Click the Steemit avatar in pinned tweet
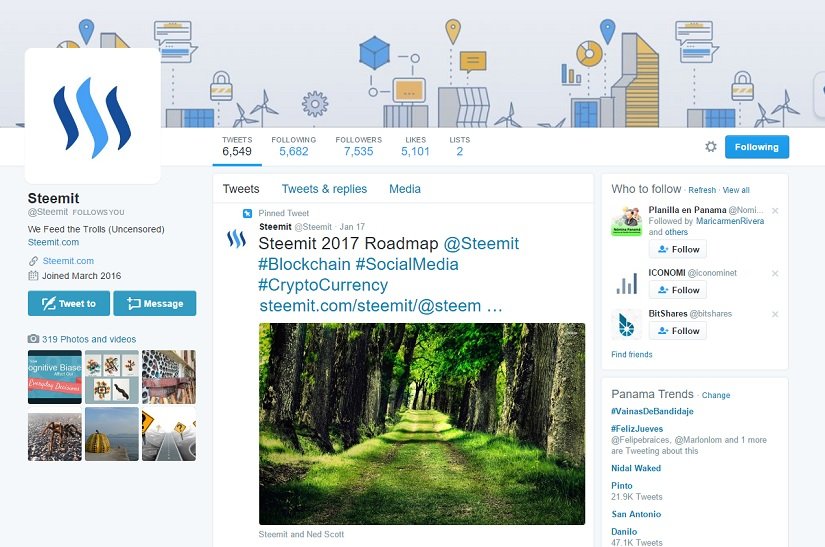825x547 pixels. click(x=236, y=238)
